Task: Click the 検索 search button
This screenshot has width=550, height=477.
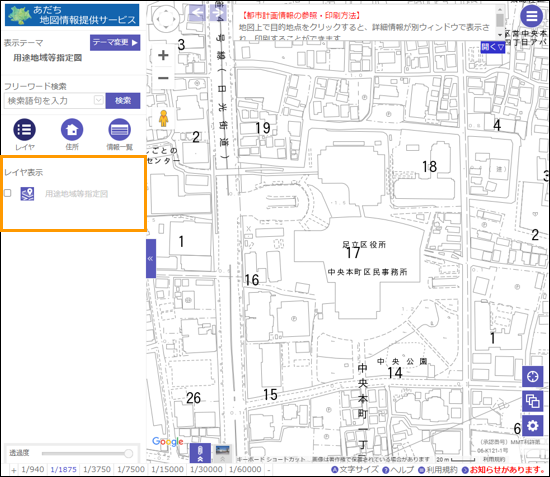Action: (123, 101)
